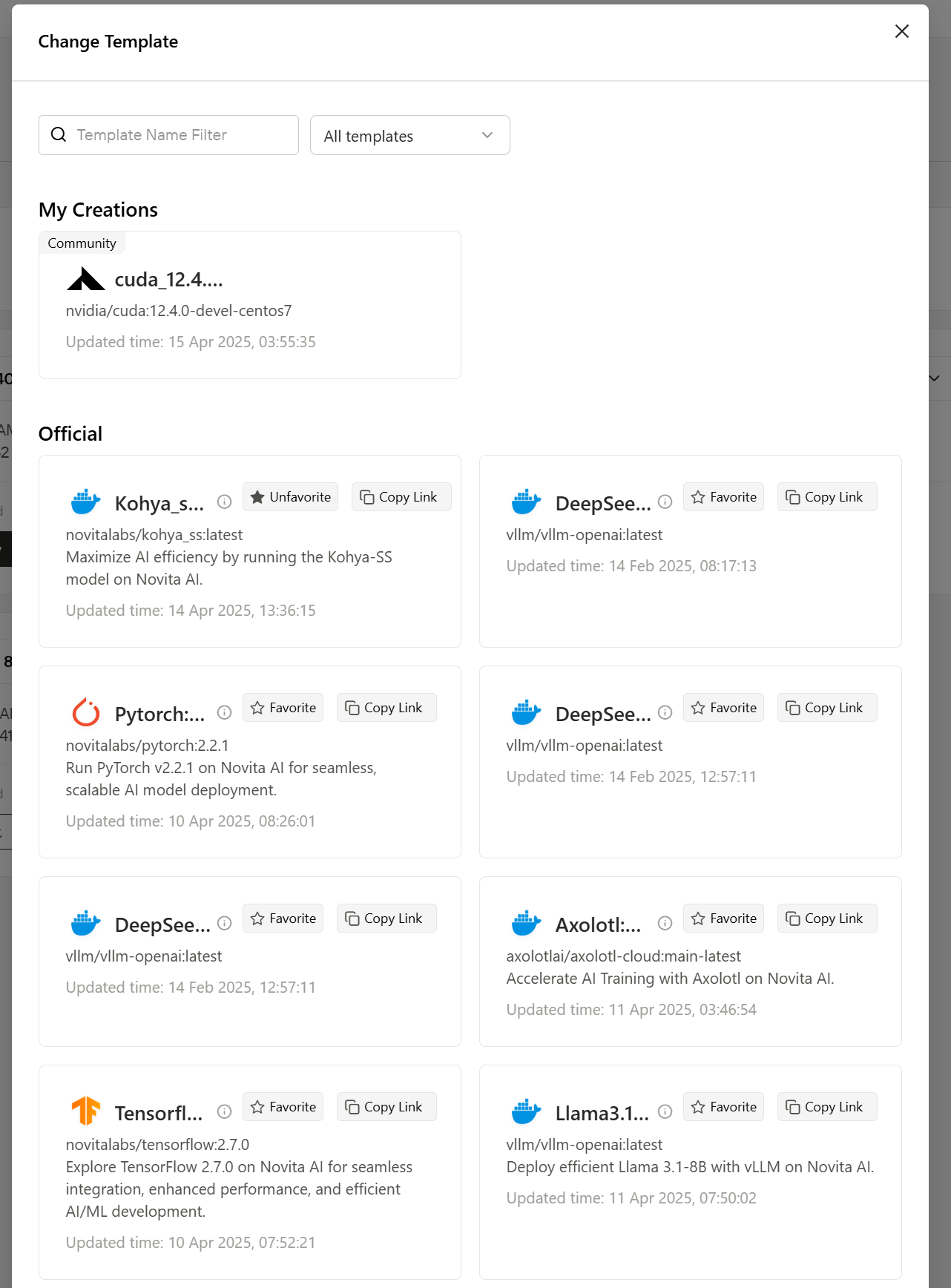The height and width of the screenshot is (1288, 951).
Task: Click axolotlai/axolotl-cloud:main-latest image name
Action: (x=624, y=956)
